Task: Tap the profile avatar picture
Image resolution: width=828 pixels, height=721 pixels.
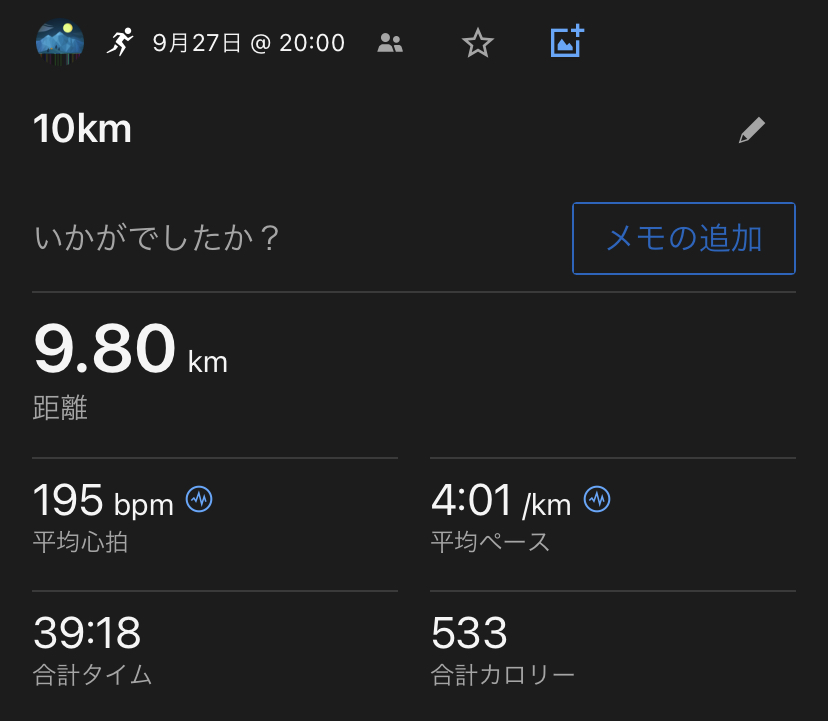Action: click(x=55, y=42)
